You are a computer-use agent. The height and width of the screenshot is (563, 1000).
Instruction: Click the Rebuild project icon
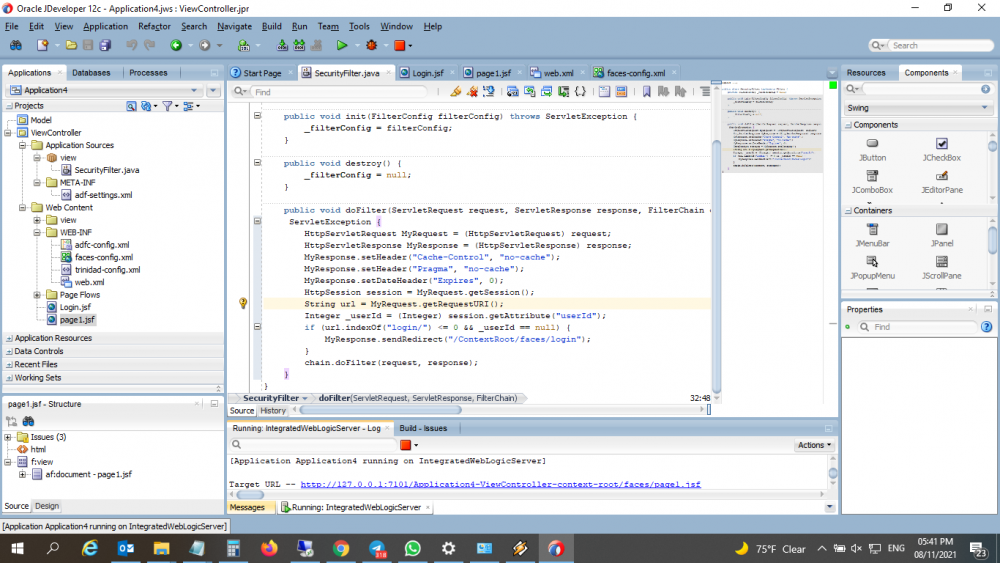click(298, 45)
